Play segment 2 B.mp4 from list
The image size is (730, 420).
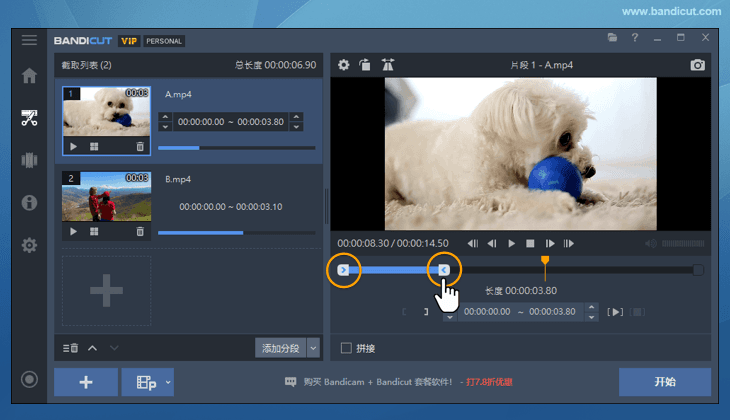click(74, 231)
